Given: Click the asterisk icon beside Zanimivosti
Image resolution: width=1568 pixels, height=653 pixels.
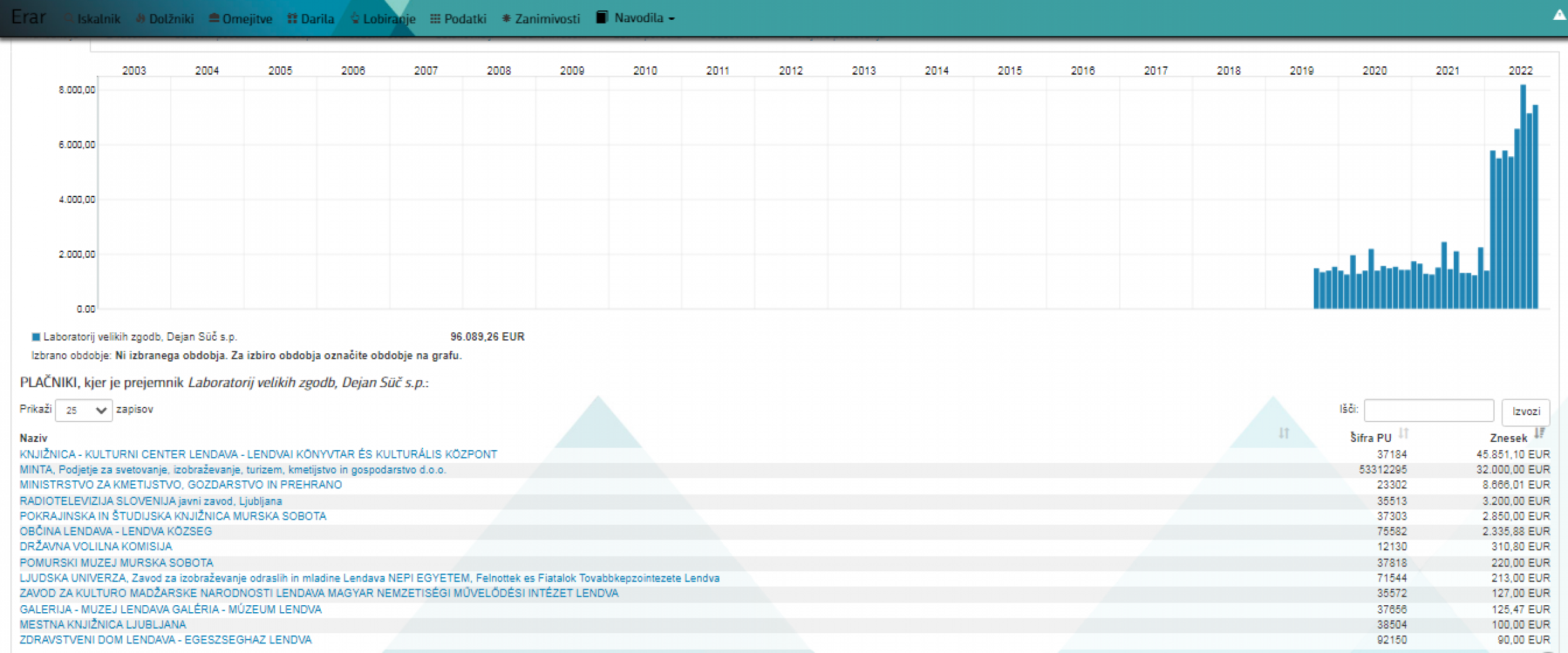Looking at the screenshot, I should [x=506, y=18].
